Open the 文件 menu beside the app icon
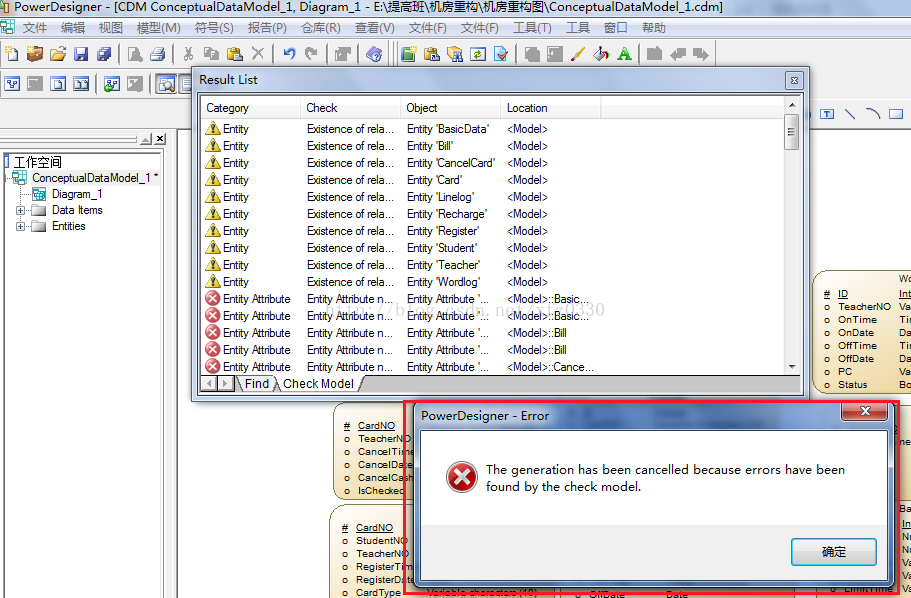 coord(34,28)
